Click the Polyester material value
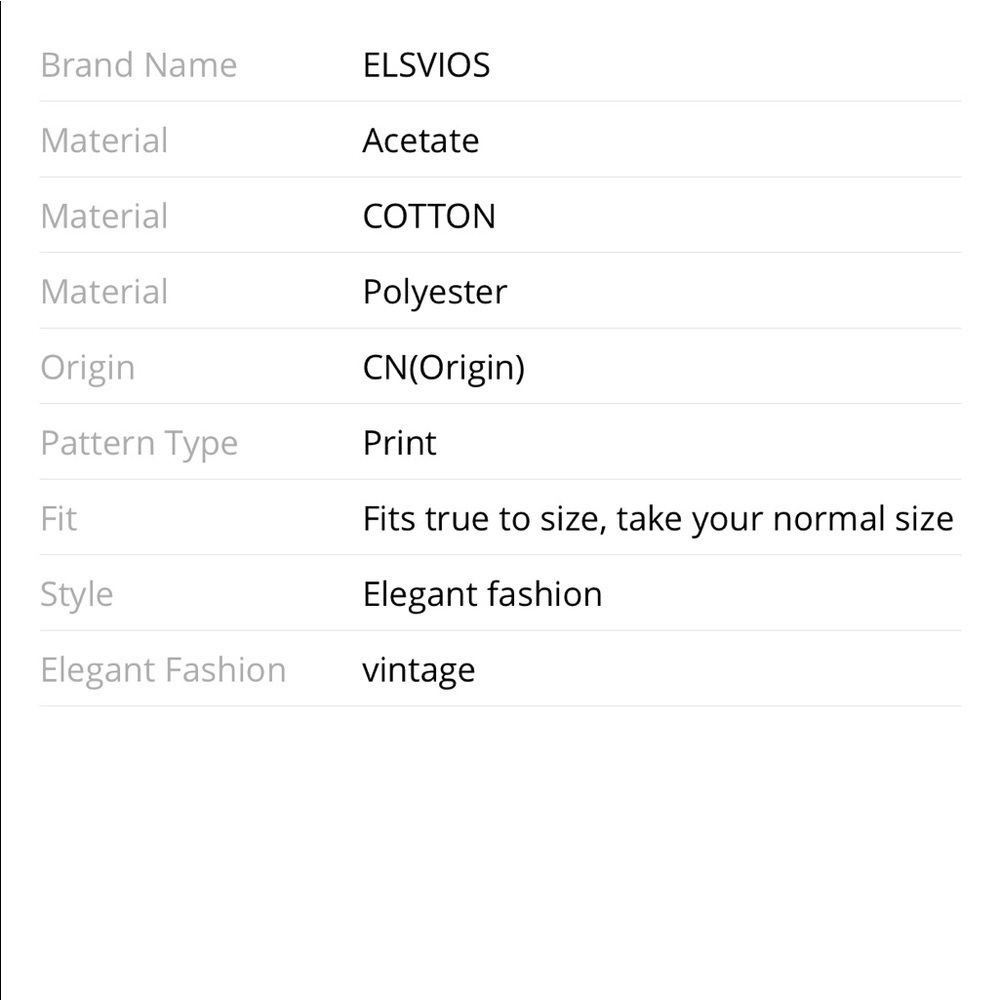 (435, 293)
